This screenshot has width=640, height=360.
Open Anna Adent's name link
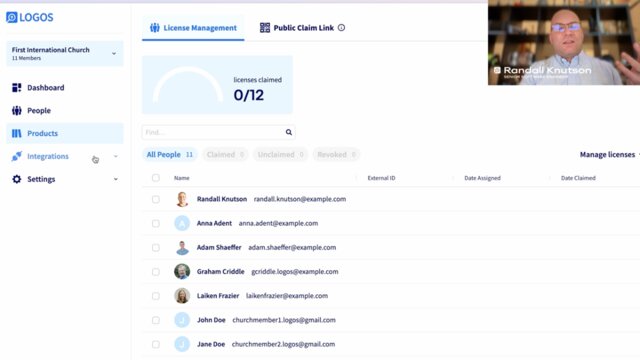point(214,223)
